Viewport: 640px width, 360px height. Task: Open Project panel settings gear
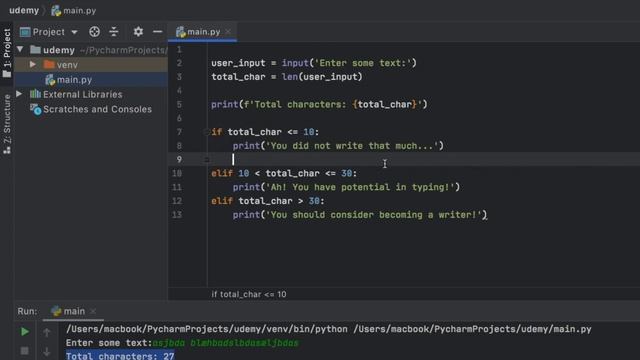138,32
